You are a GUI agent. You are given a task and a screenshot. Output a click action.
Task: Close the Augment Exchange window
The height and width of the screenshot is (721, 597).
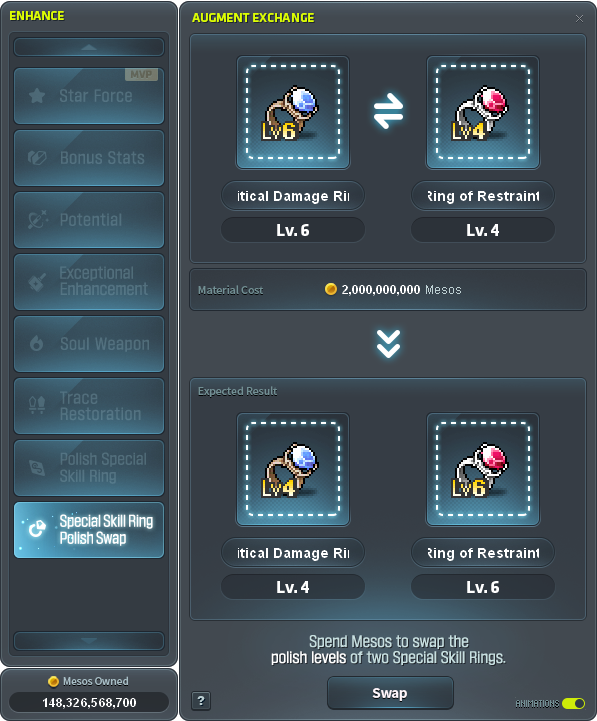tap(579, 18)
